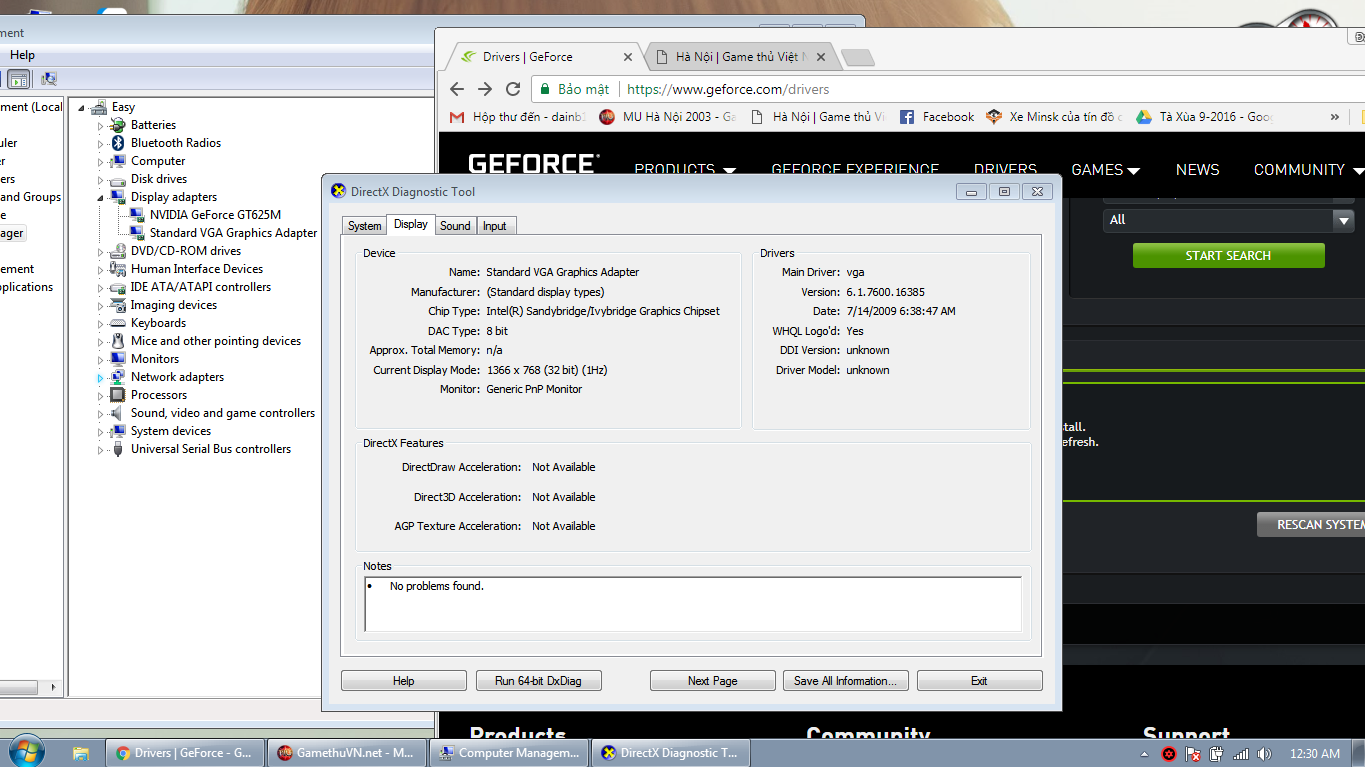Show hidden tray icons arrow

coord(1145,754)
